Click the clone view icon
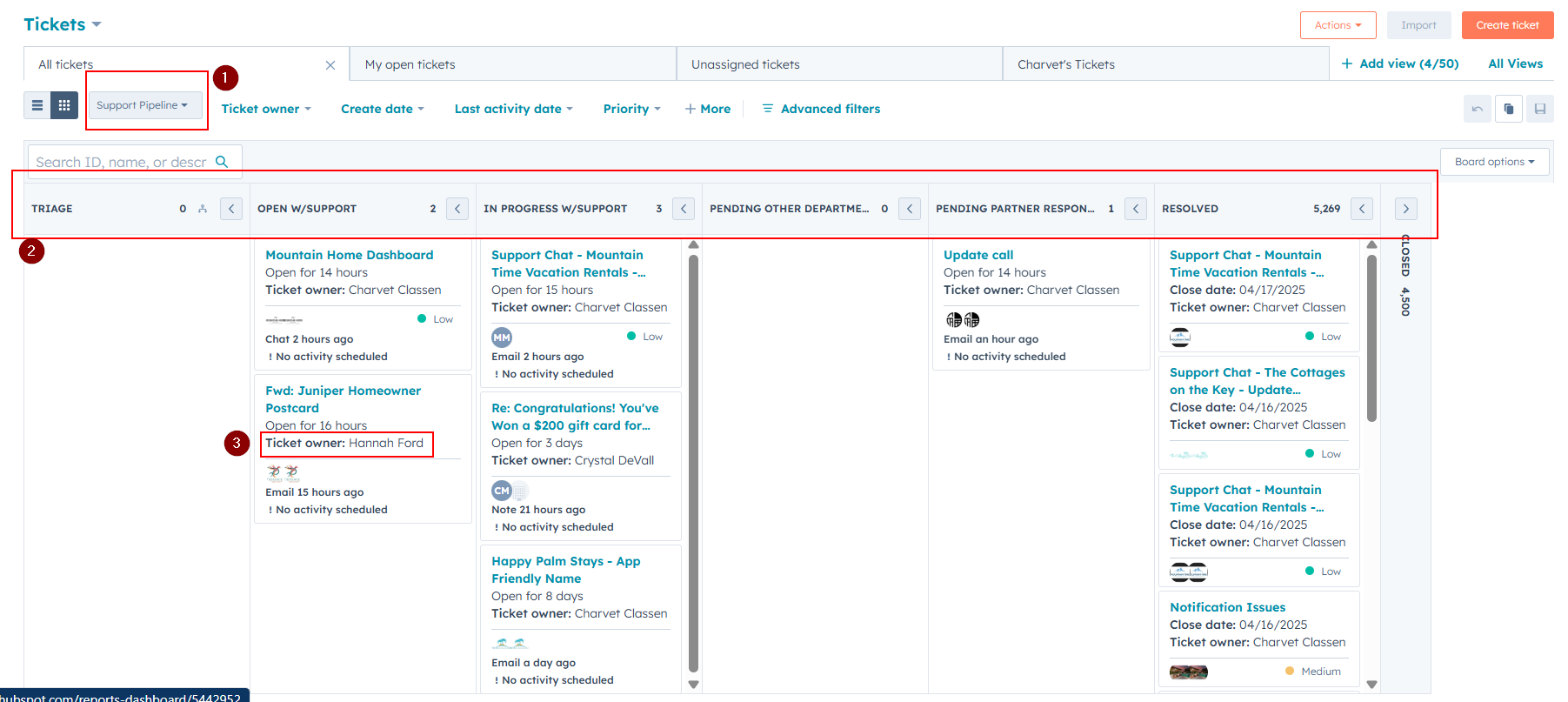 1509,109
